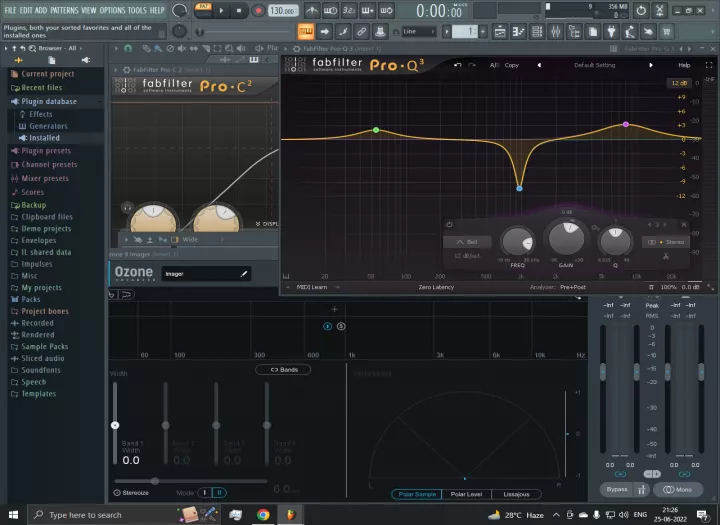Open the shopping cart content library icon

pyautogui.click(x=666, y=32)
